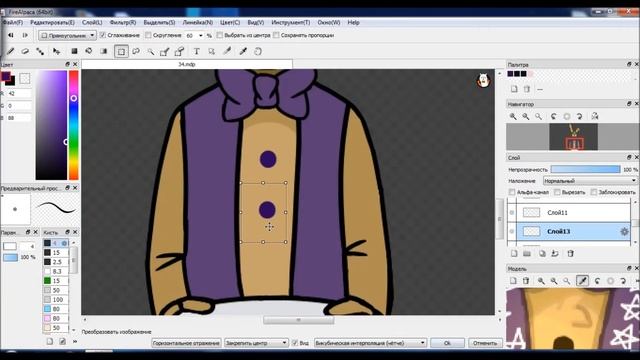Duplicate the current layer
640x360 pixels.
point(542,253)
